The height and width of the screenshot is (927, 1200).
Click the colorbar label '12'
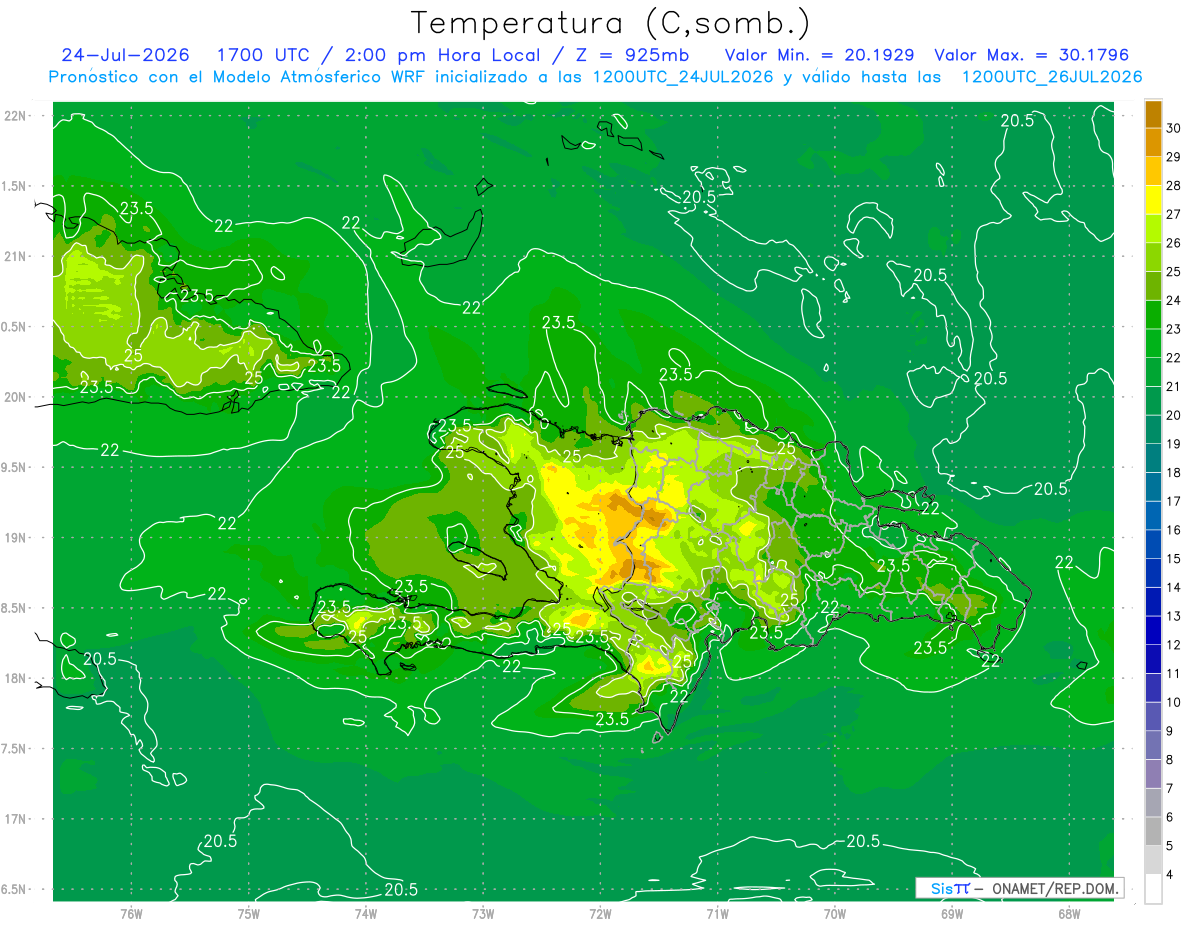coord(1173,645)
